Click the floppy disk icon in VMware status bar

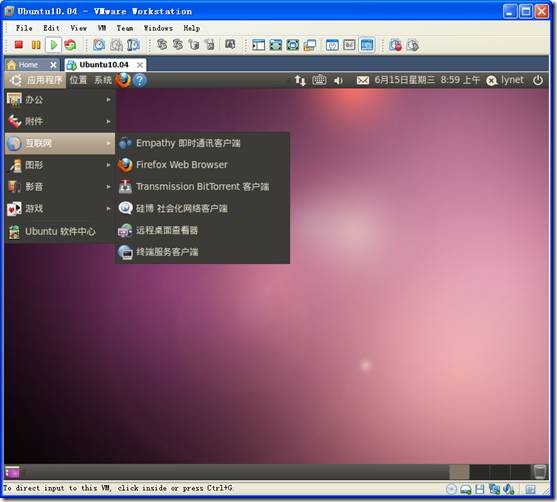click(x=480, y=489)
